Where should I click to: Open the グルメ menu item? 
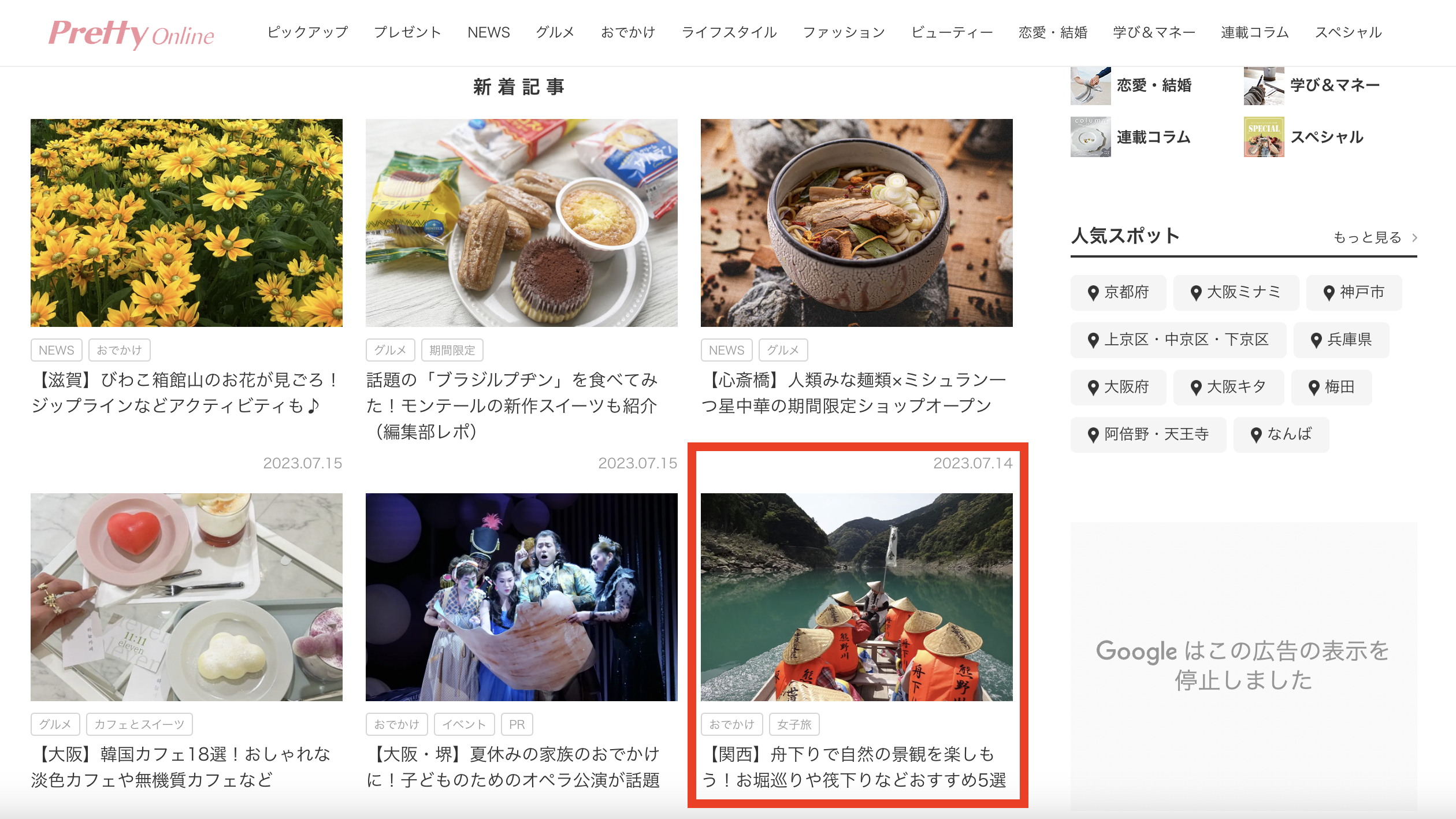555,32
